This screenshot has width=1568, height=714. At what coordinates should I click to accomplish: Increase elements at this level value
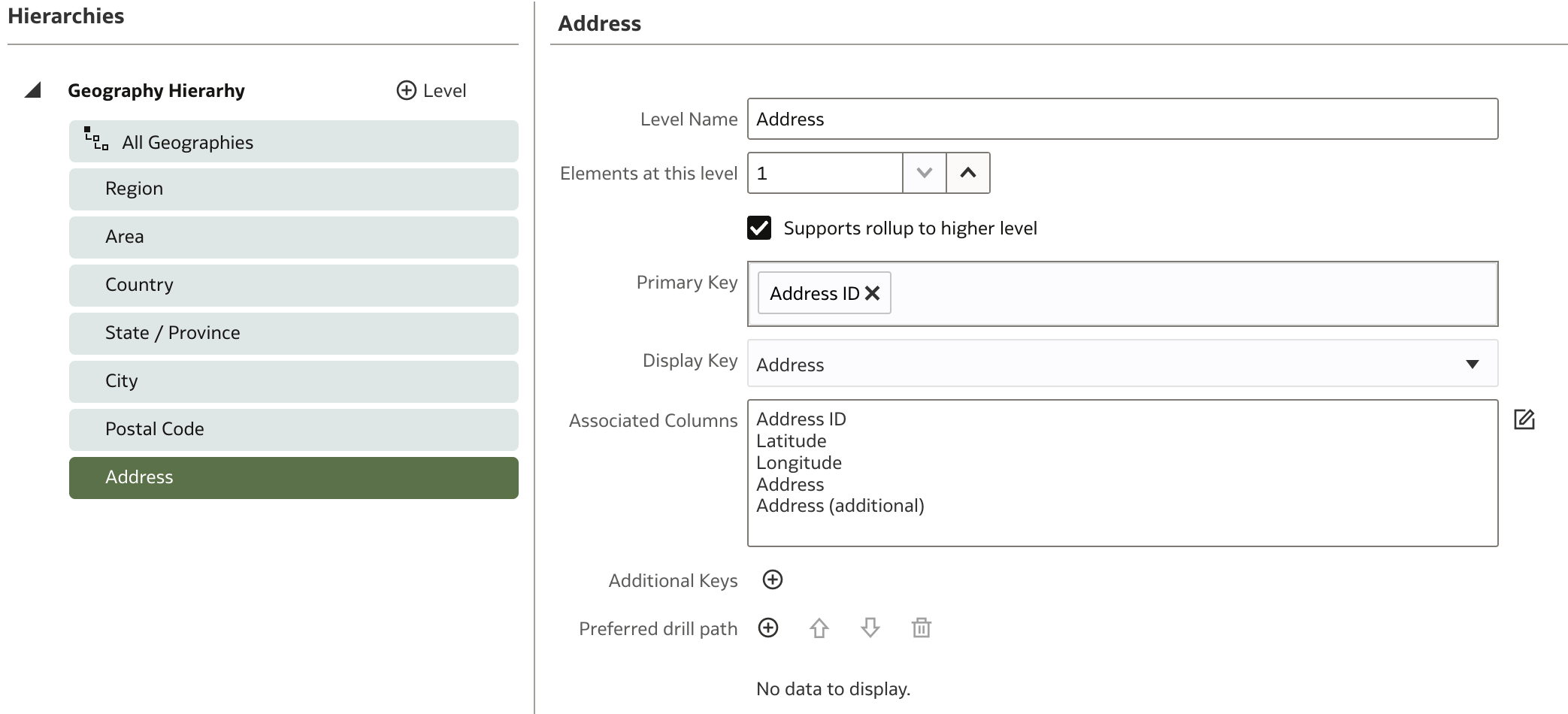pos(968,173)
